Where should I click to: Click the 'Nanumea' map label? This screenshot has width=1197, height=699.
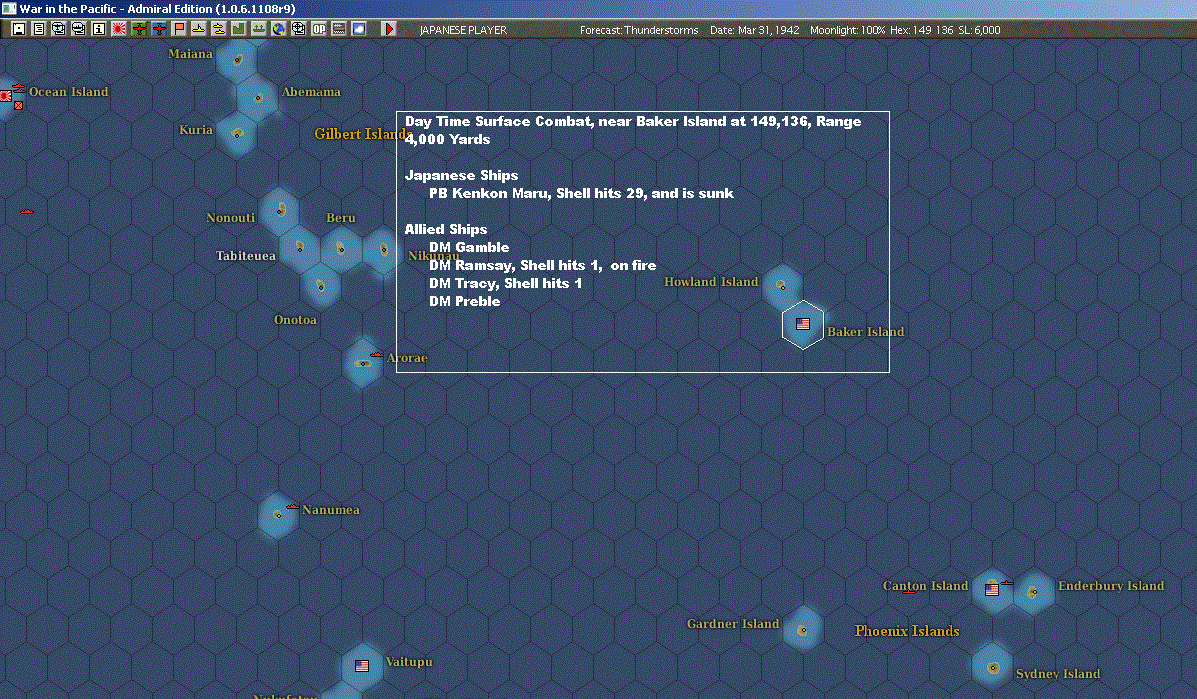[331, 510]
